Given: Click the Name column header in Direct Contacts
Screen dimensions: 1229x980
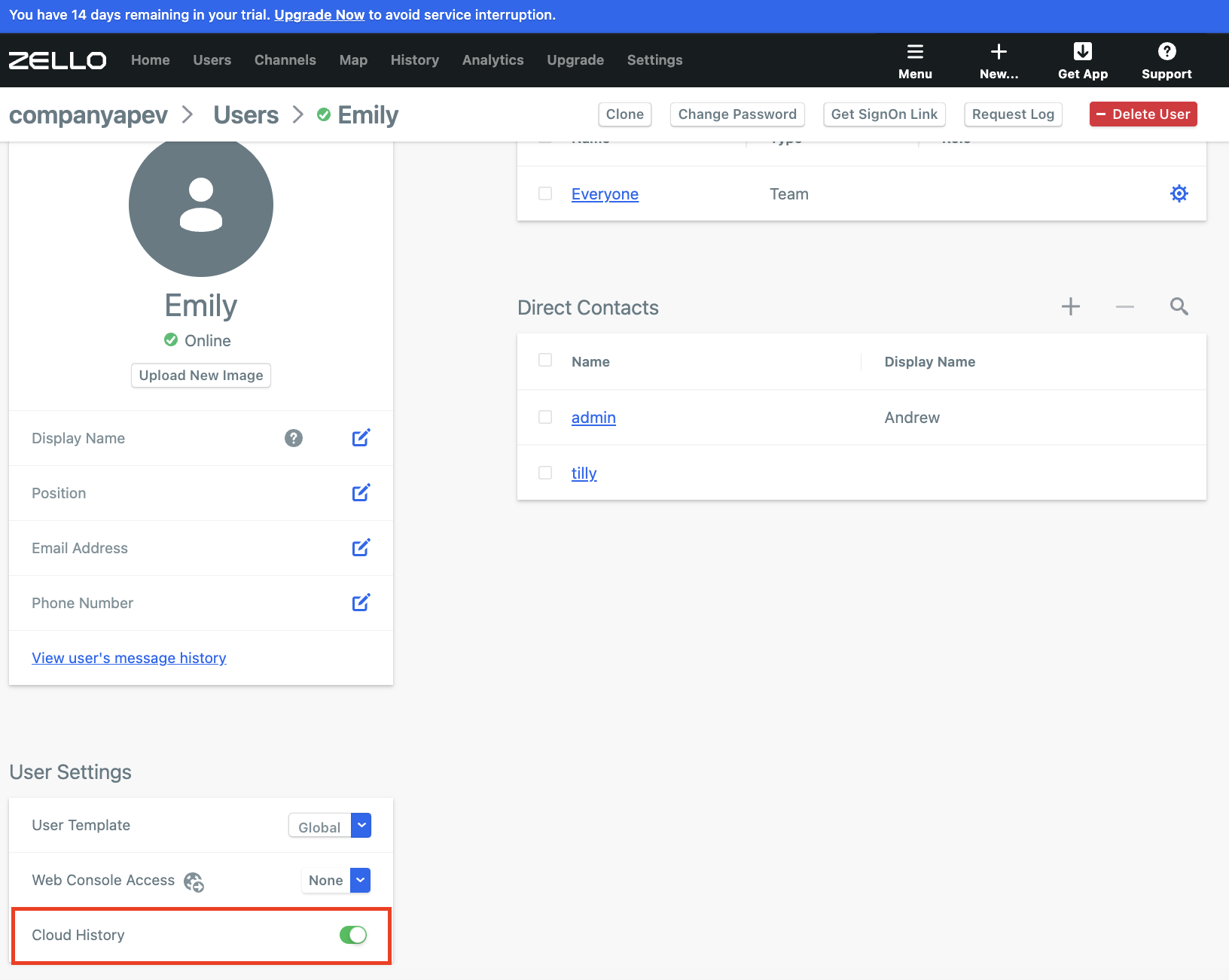Looking at the screenshot, I should [590, 362].
